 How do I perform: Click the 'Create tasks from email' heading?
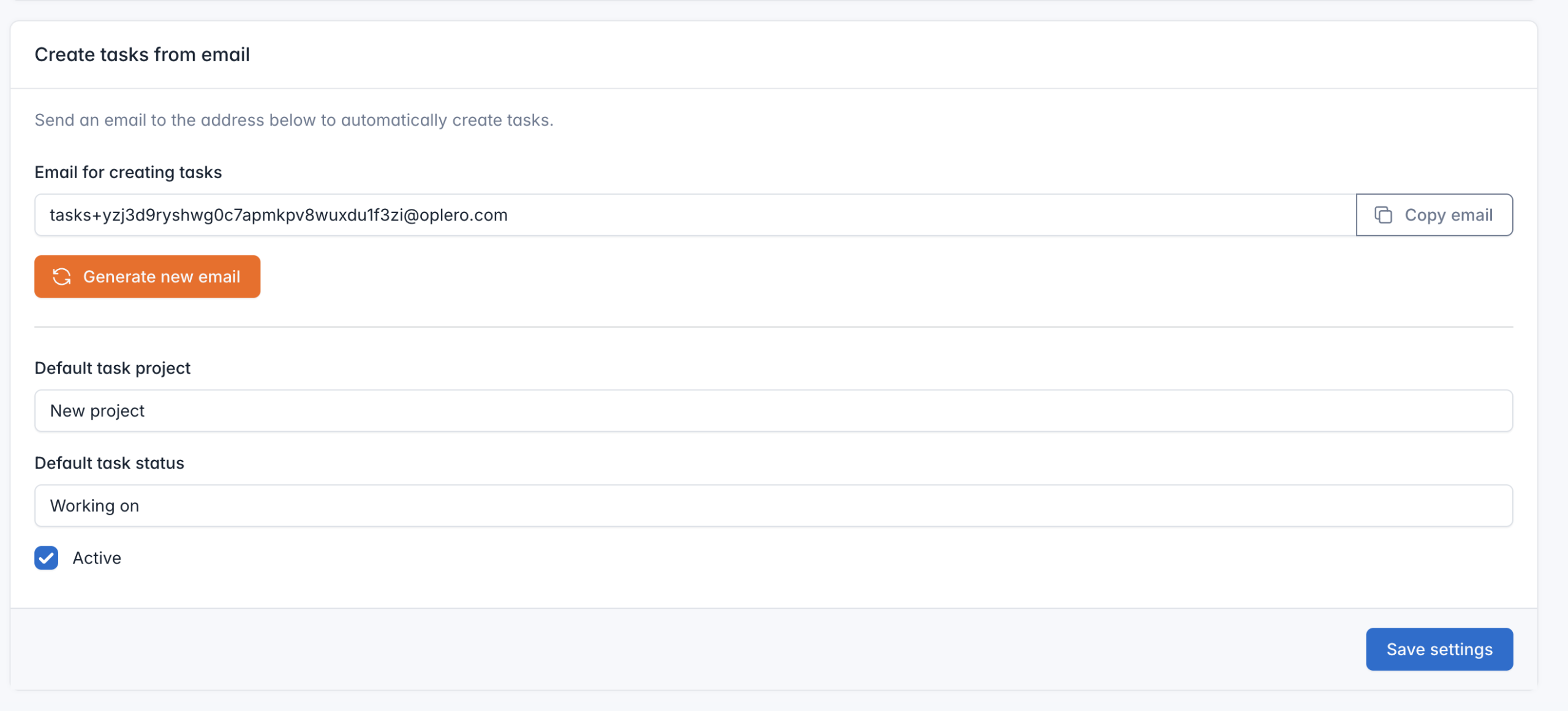pos(142,55)
